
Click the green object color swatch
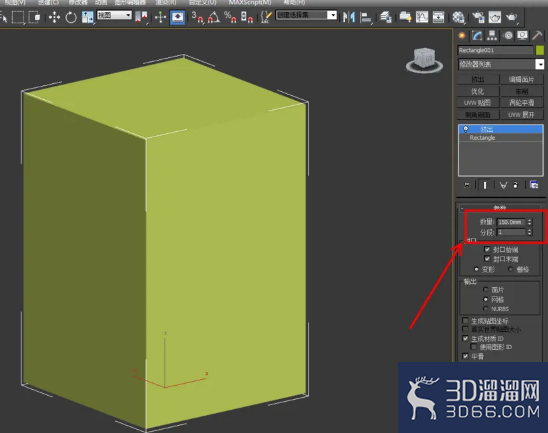(540, 50)
